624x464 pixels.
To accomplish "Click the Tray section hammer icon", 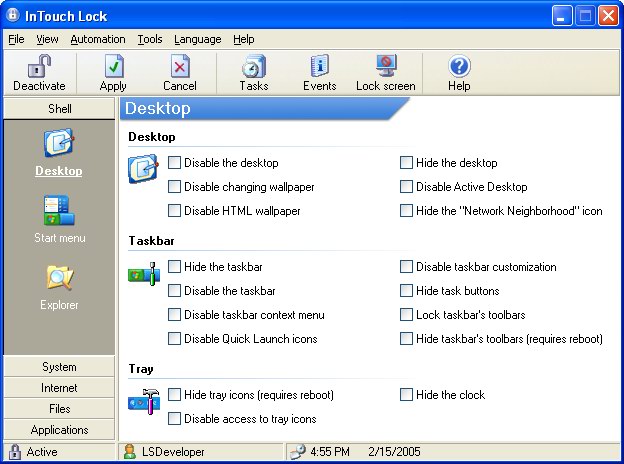I will tap(144, 401).
